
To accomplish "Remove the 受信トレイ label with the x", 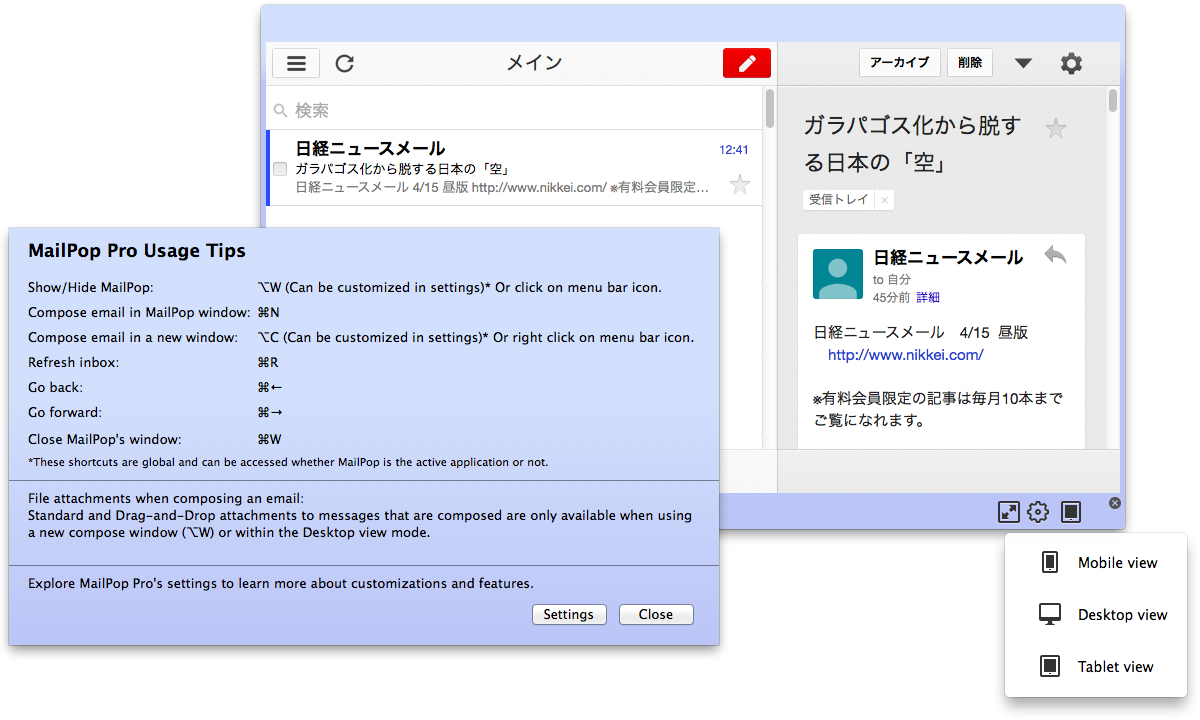I will pos(883,200).
